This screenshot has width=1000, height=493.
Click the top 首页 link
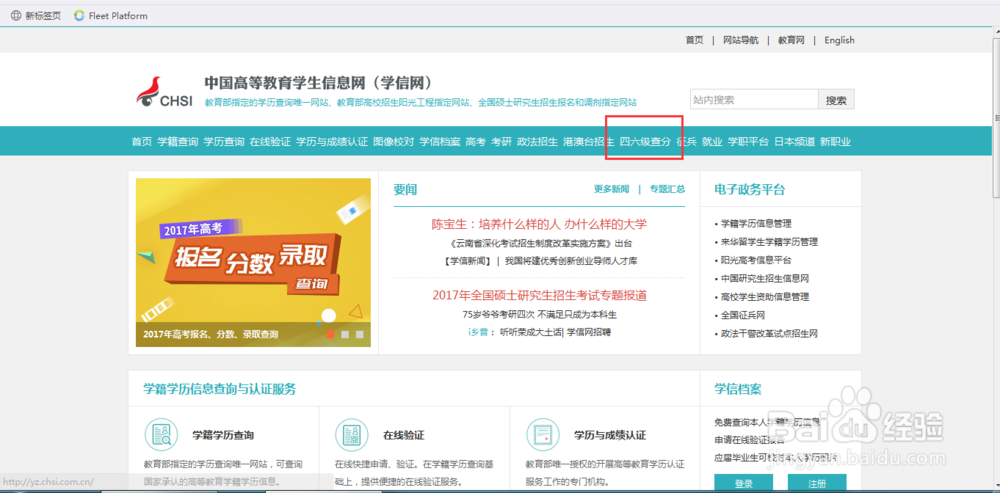point(695,40)
